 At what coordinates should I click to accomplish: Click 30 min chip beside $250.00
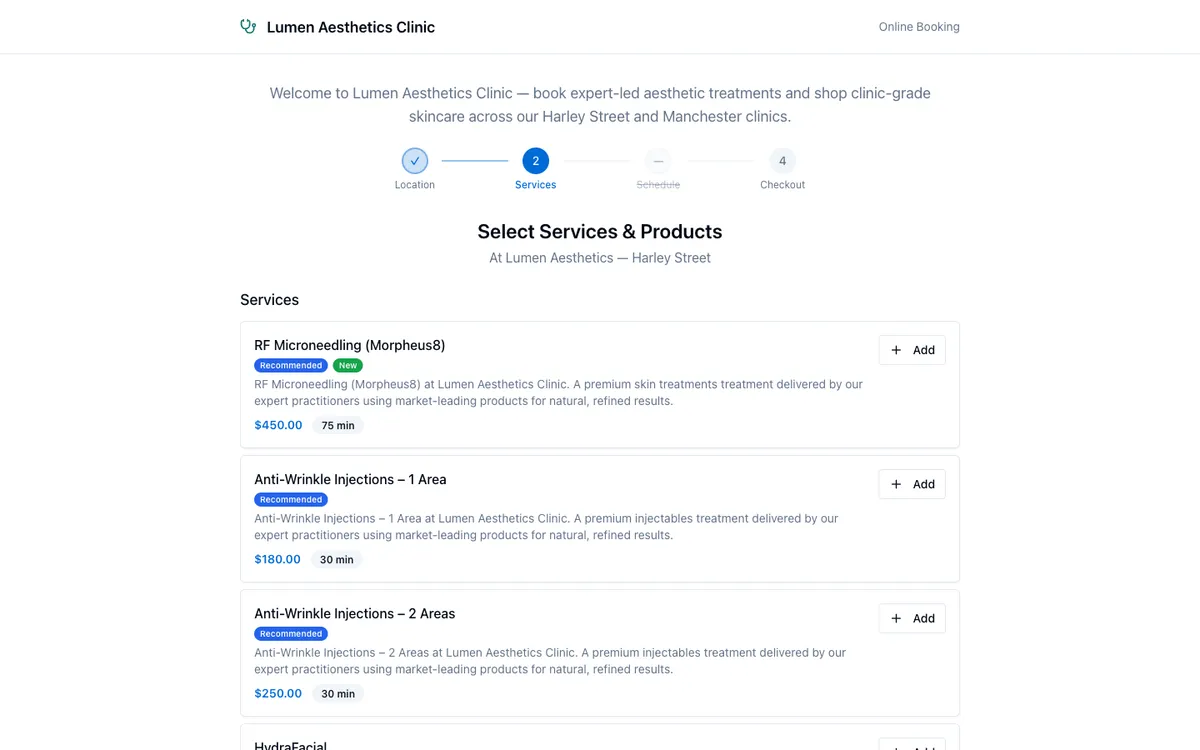(x=338, y=693)
